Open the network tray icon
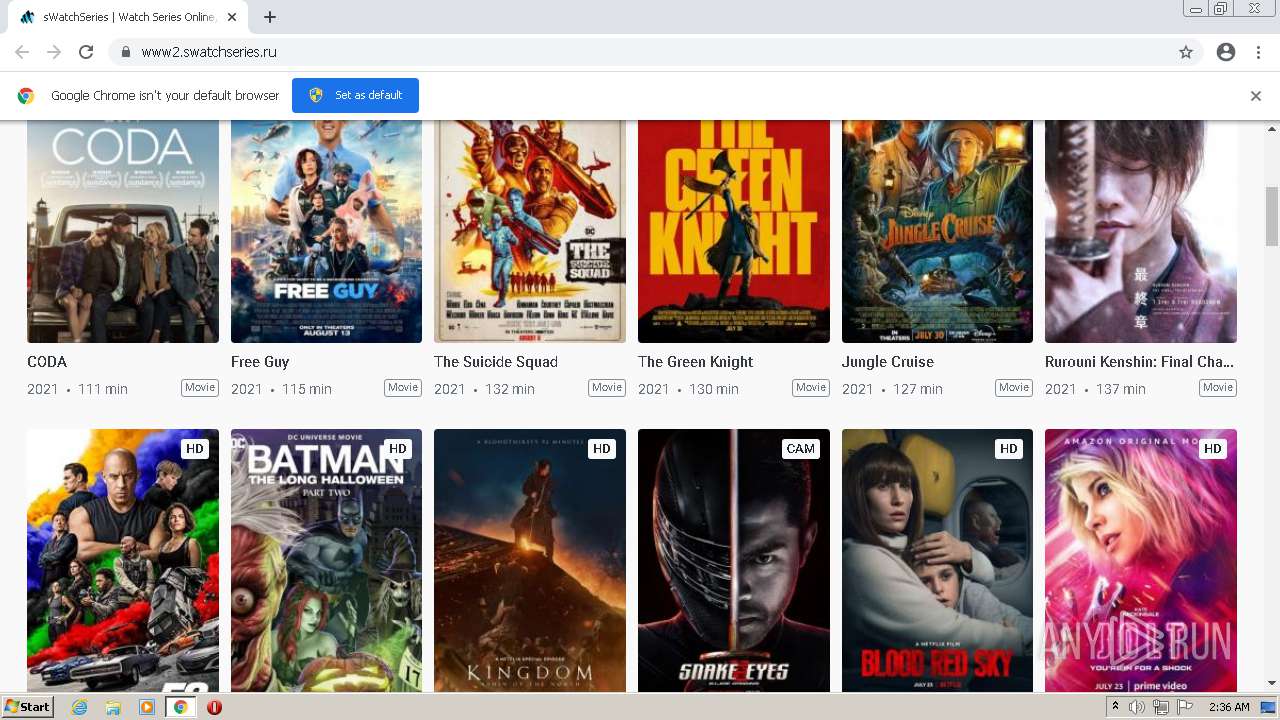This screenshot has height=720, width=1280. (x=1161, y=707)
